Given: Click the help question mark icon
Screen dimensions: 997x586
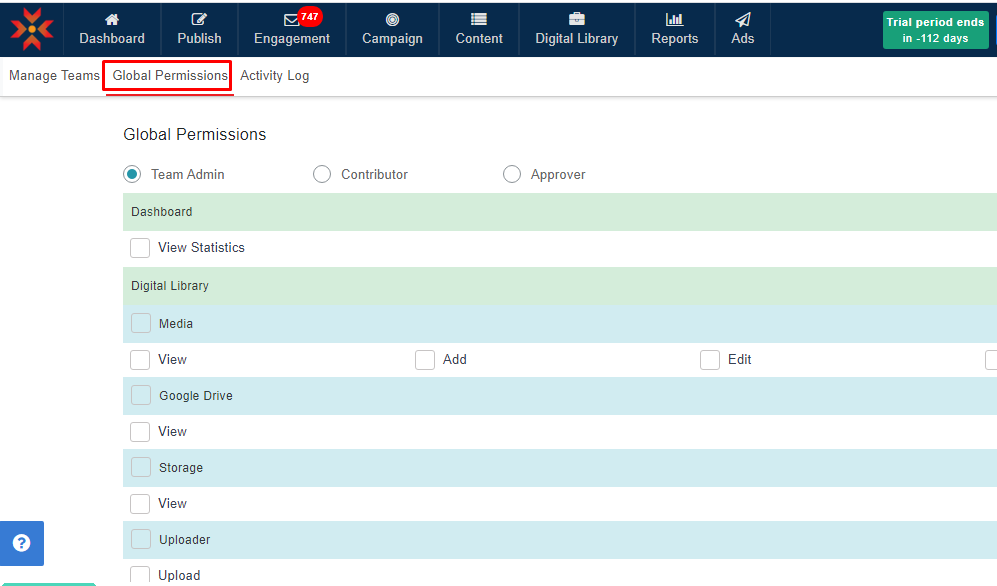Looking at the screenshot, I should 21,543.
